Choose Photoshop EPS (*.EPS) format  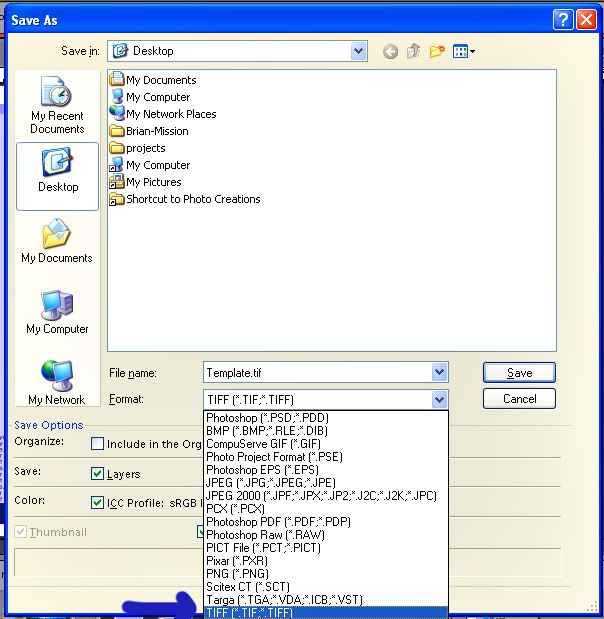pos(326,469)
